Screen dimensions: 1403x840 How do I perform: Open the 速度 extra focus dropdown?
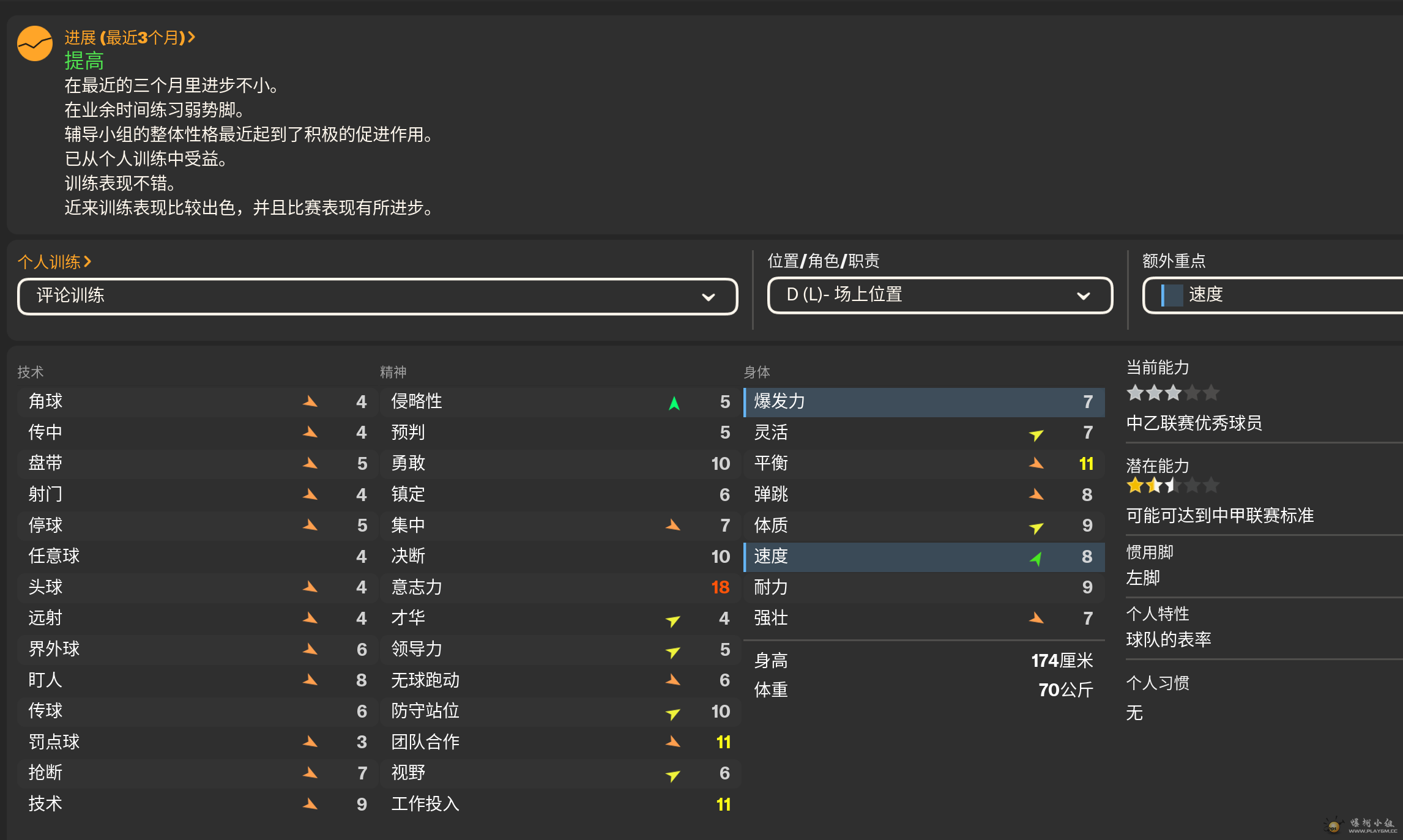1273,295
